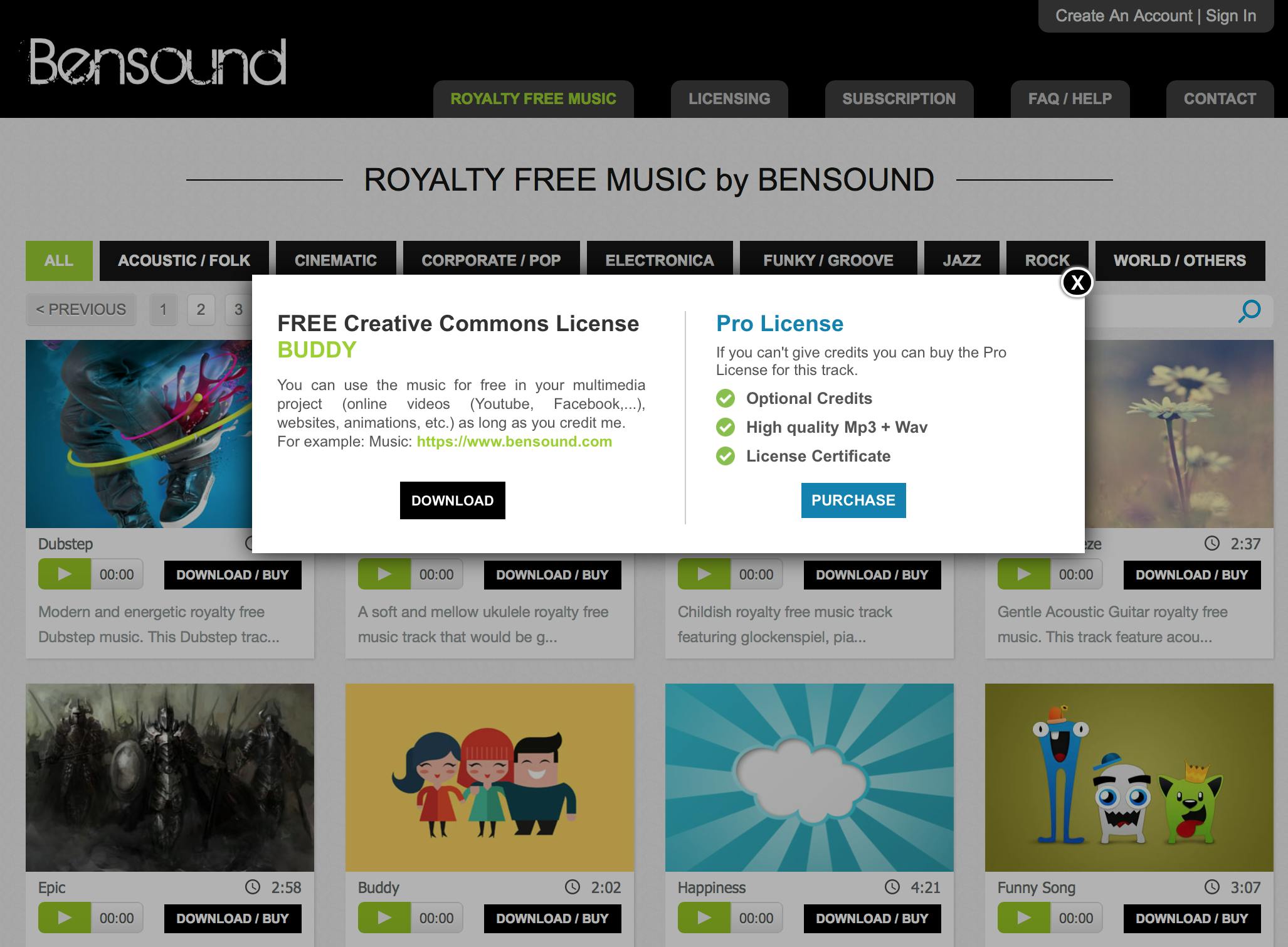The image size is (1288, 947).
Task: Purchase the Pro License
Action: pos(853,500)
